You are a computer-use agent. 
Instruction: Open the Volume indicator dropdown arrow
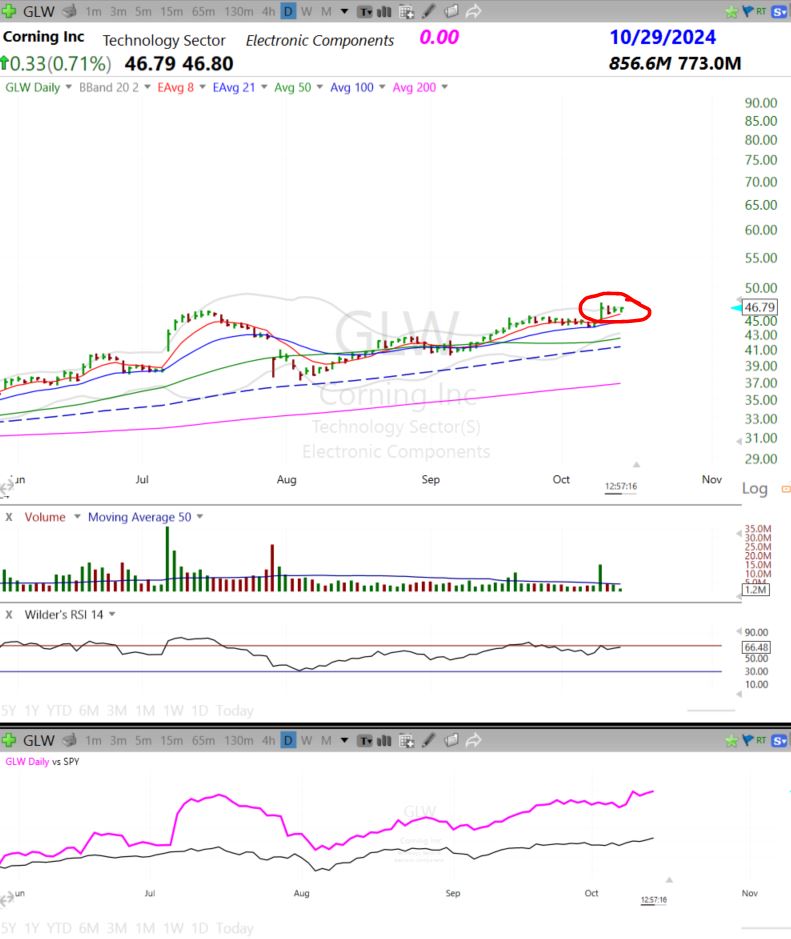tap(77, 517)
